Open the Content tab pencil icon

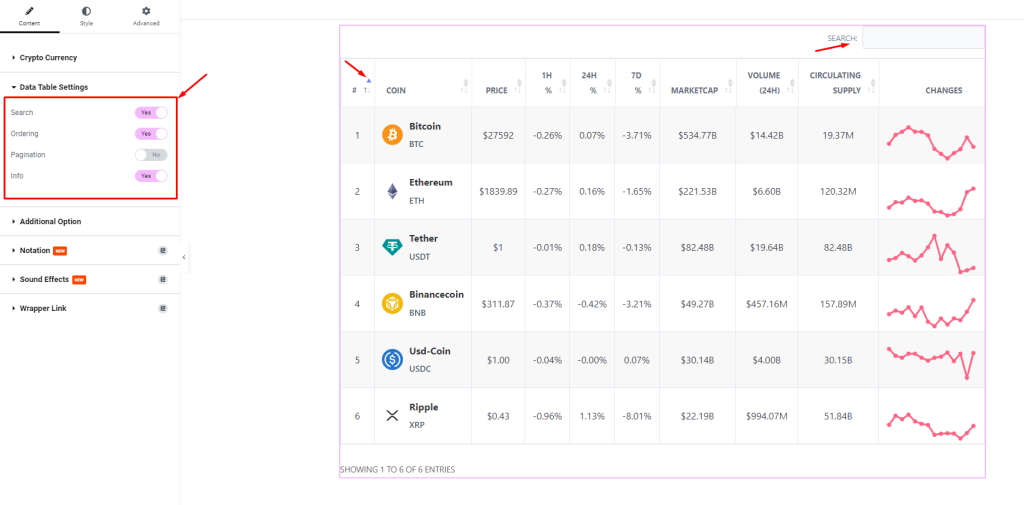pos(29,11)
